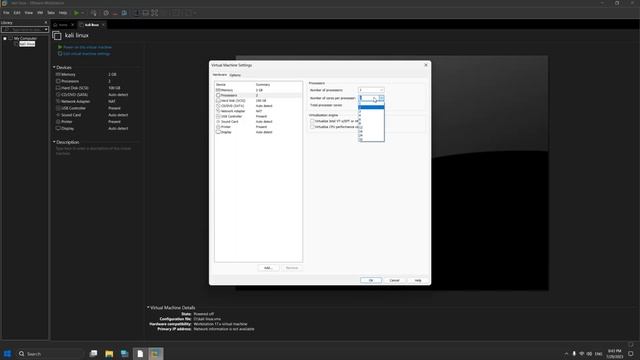
Task: Open the Tabs menu
Action: 51,13
